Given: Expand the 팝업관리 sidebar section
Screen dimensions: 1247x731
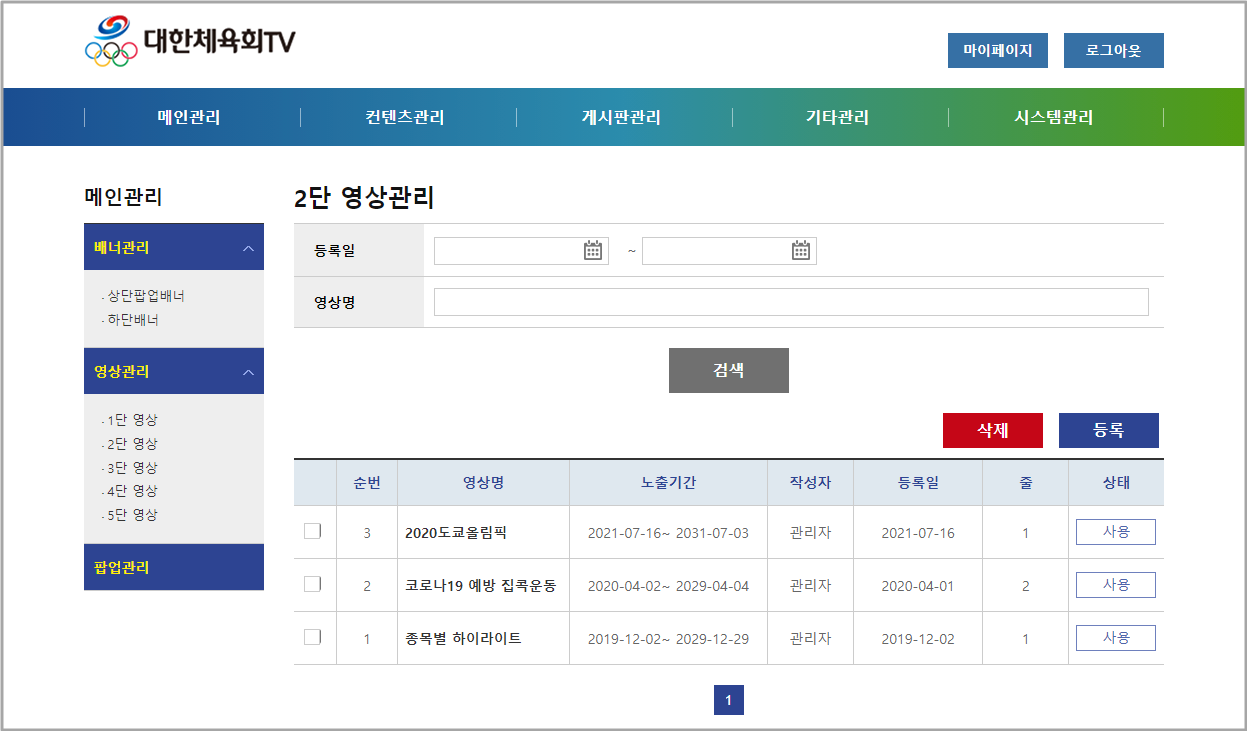Looking at the screenshot, I should pyautogui.click(x=174, y=567).
